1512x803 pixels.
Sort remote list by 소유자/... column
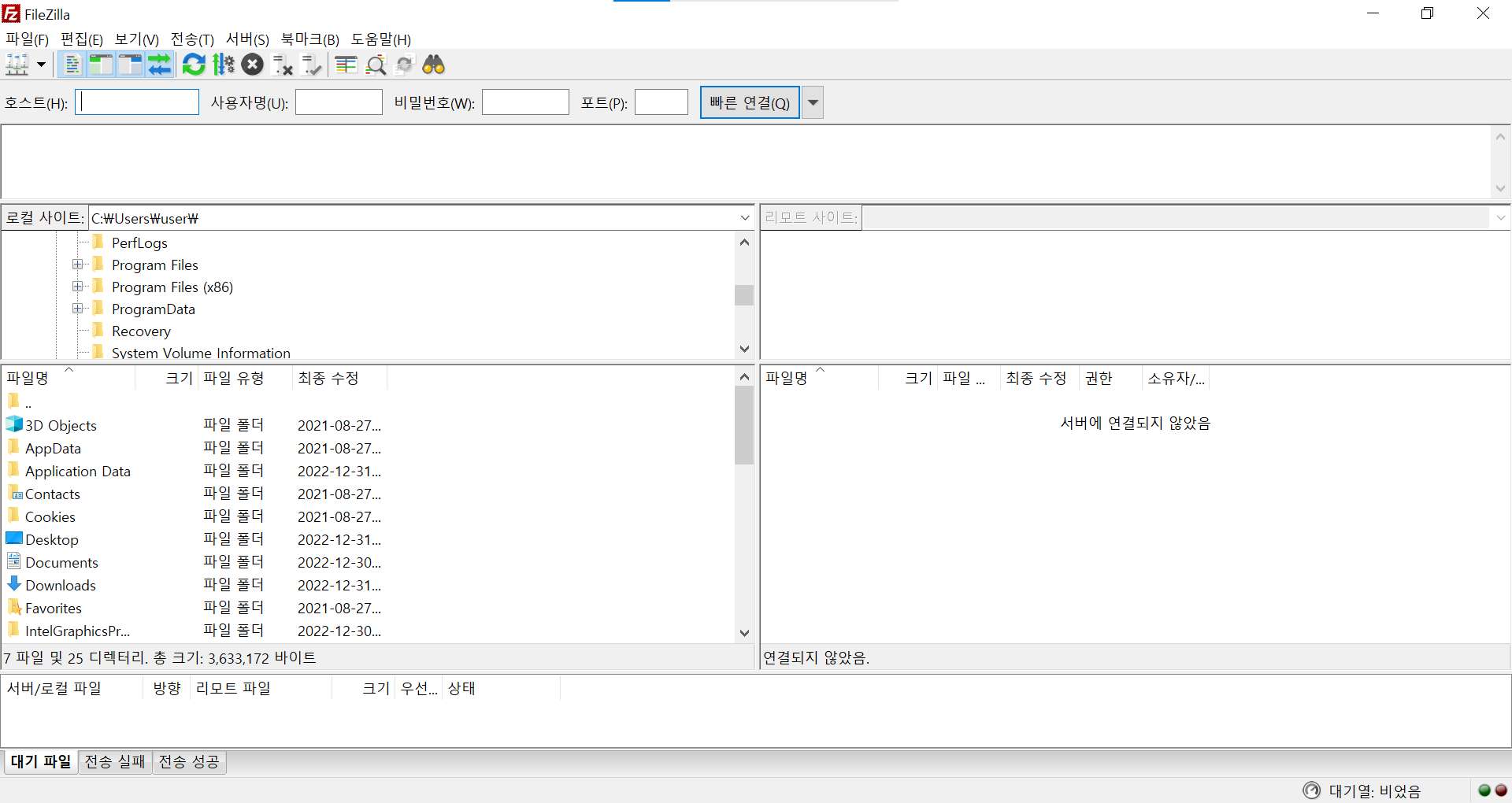click(x=1176, y=378)
